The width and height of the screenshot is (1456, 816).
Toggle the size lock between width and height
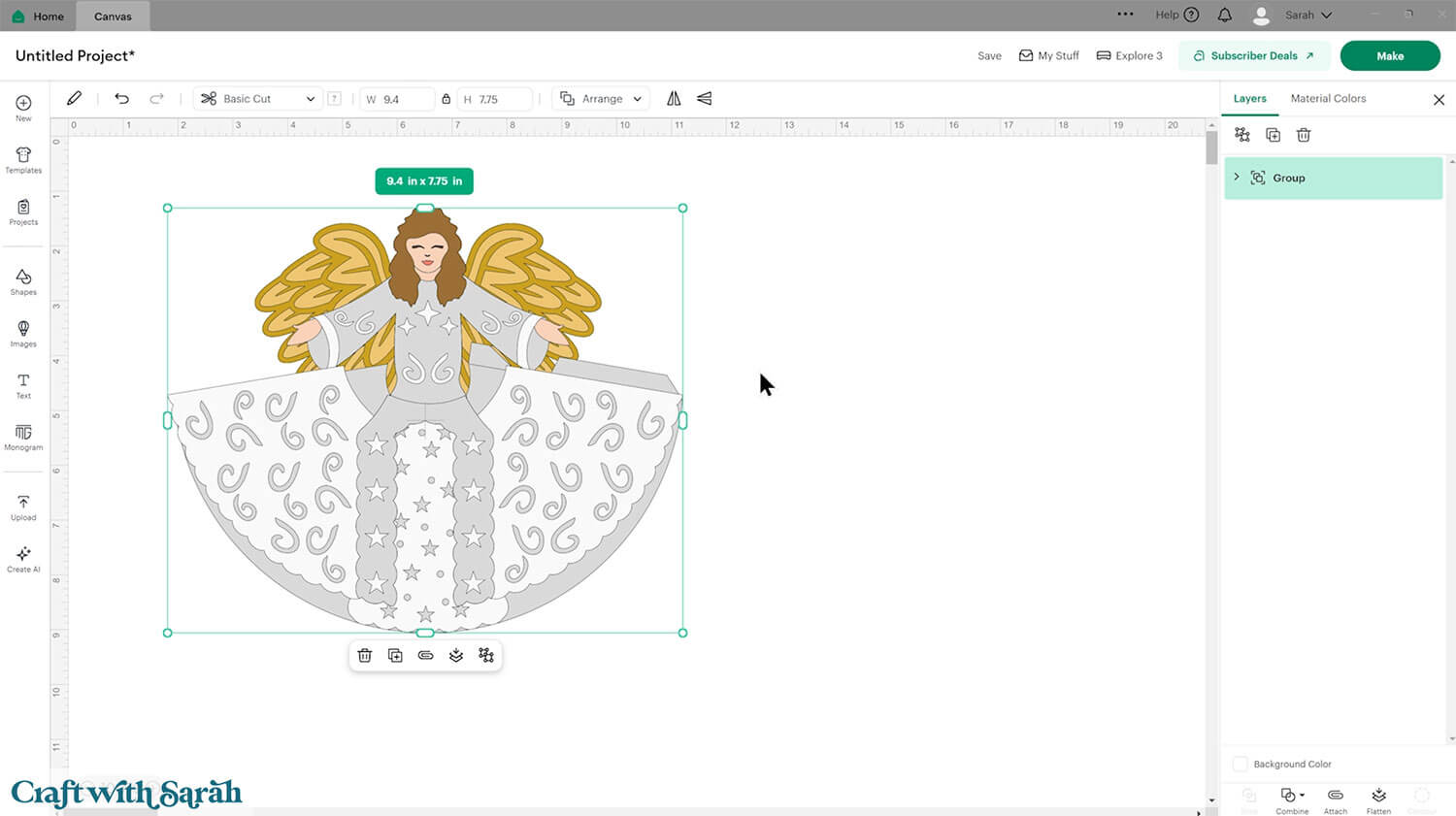point(445,98)
